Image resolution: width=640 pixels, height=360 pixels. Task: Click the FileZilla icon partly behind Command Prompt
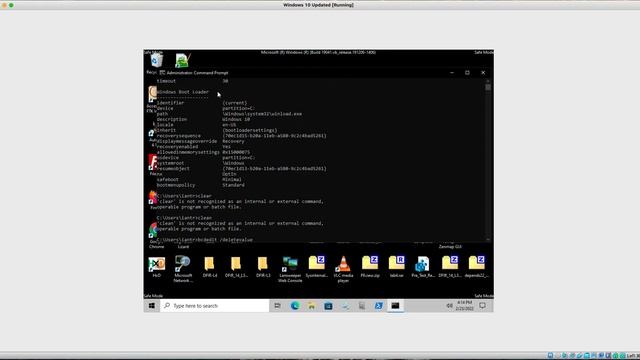point(153,162)
